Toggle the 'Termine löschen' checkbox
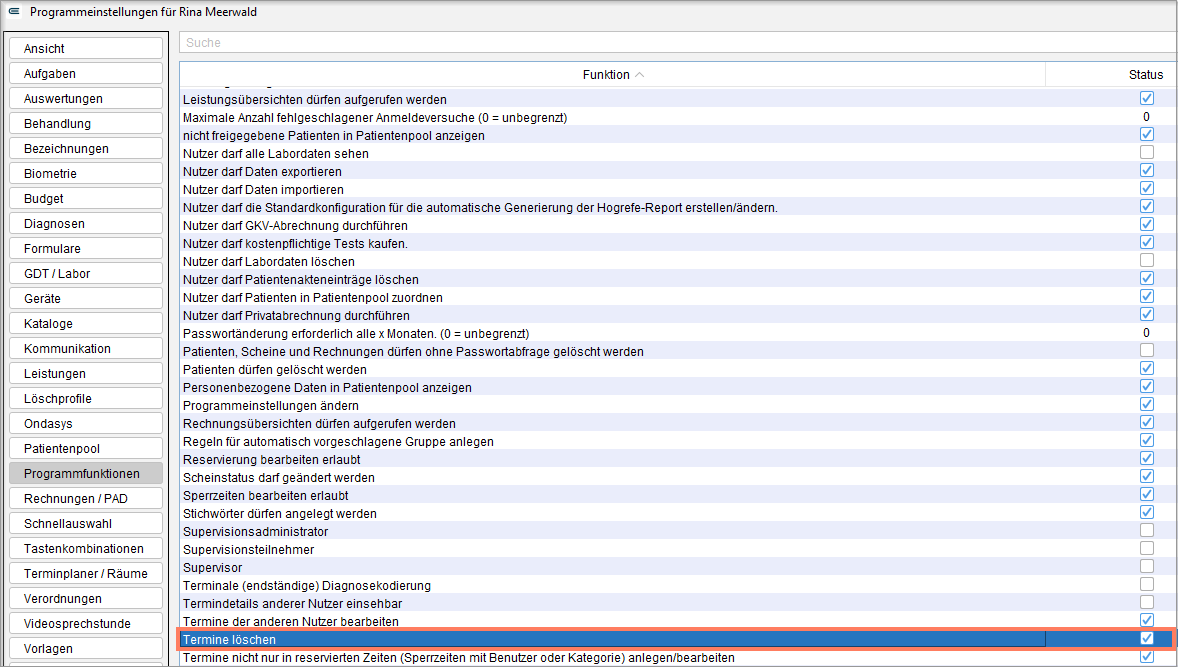 pyautogui.click(x=1146, y=638)
